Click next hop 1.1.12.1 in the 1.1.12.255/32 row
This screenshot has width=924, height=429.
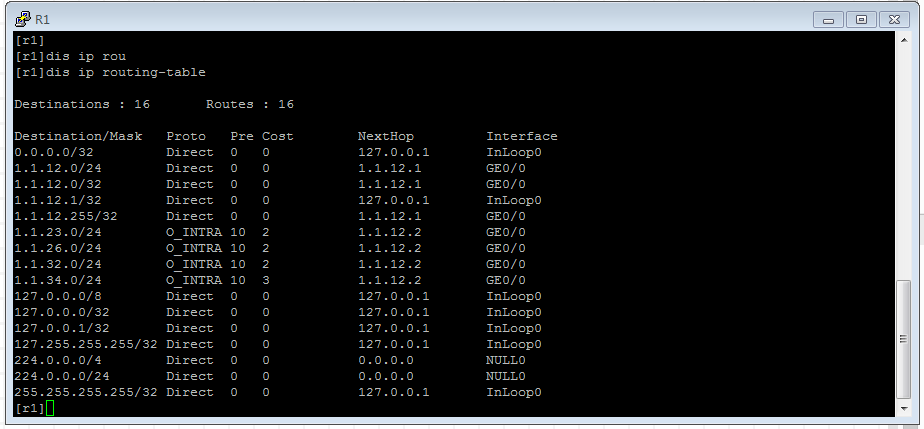[x=390, y=216]
